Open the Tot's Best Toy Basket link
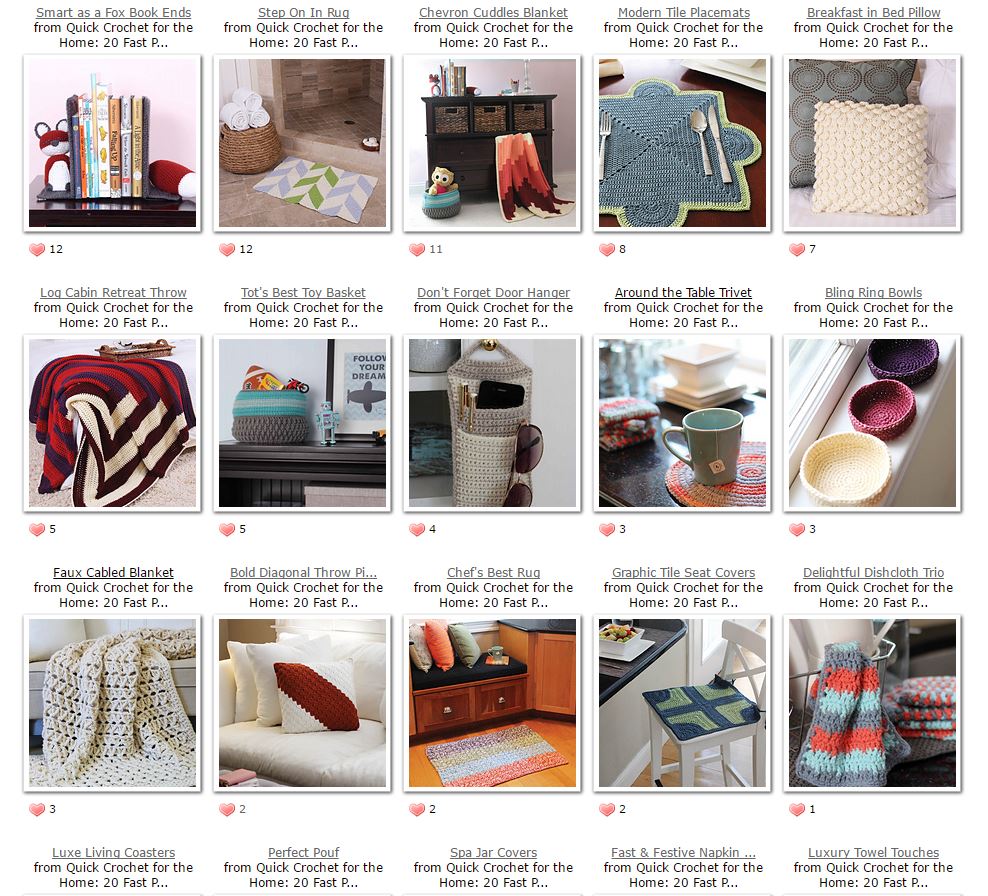This screenshot has height=896, width=988. 303,292
